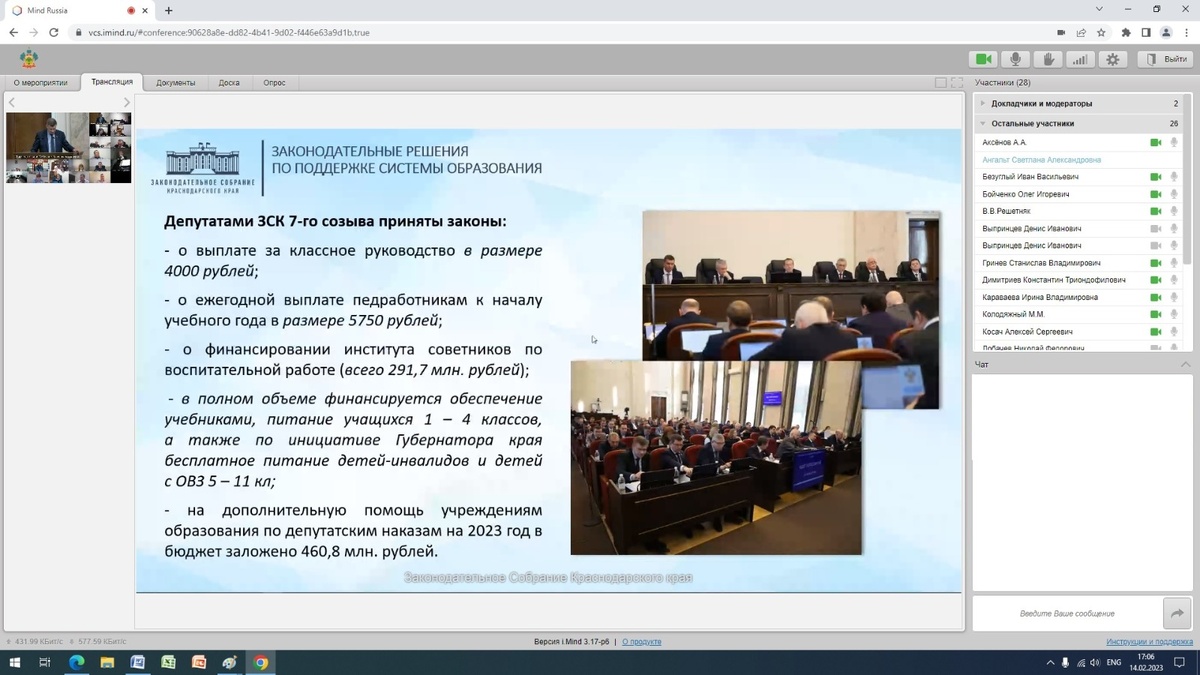
Task: Switch ENG input language
Action: click(1113, 662)
